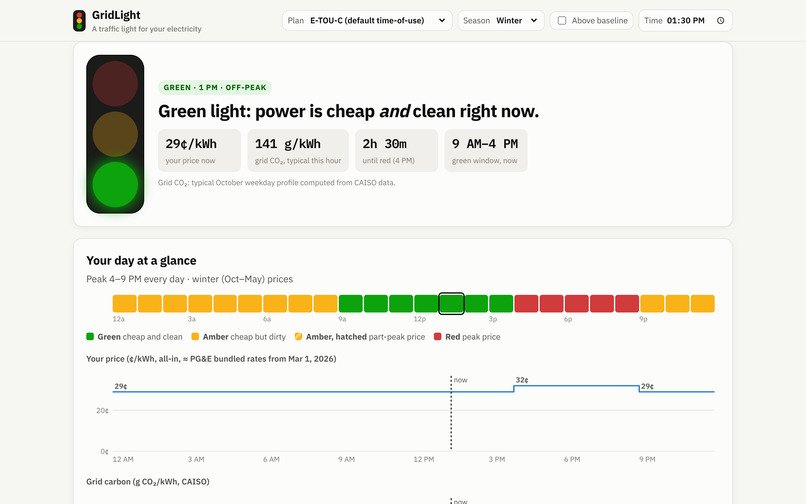The image size is (806, 504).
Task: Select the 3a amber hour cell
Action: tap(200, 303)
